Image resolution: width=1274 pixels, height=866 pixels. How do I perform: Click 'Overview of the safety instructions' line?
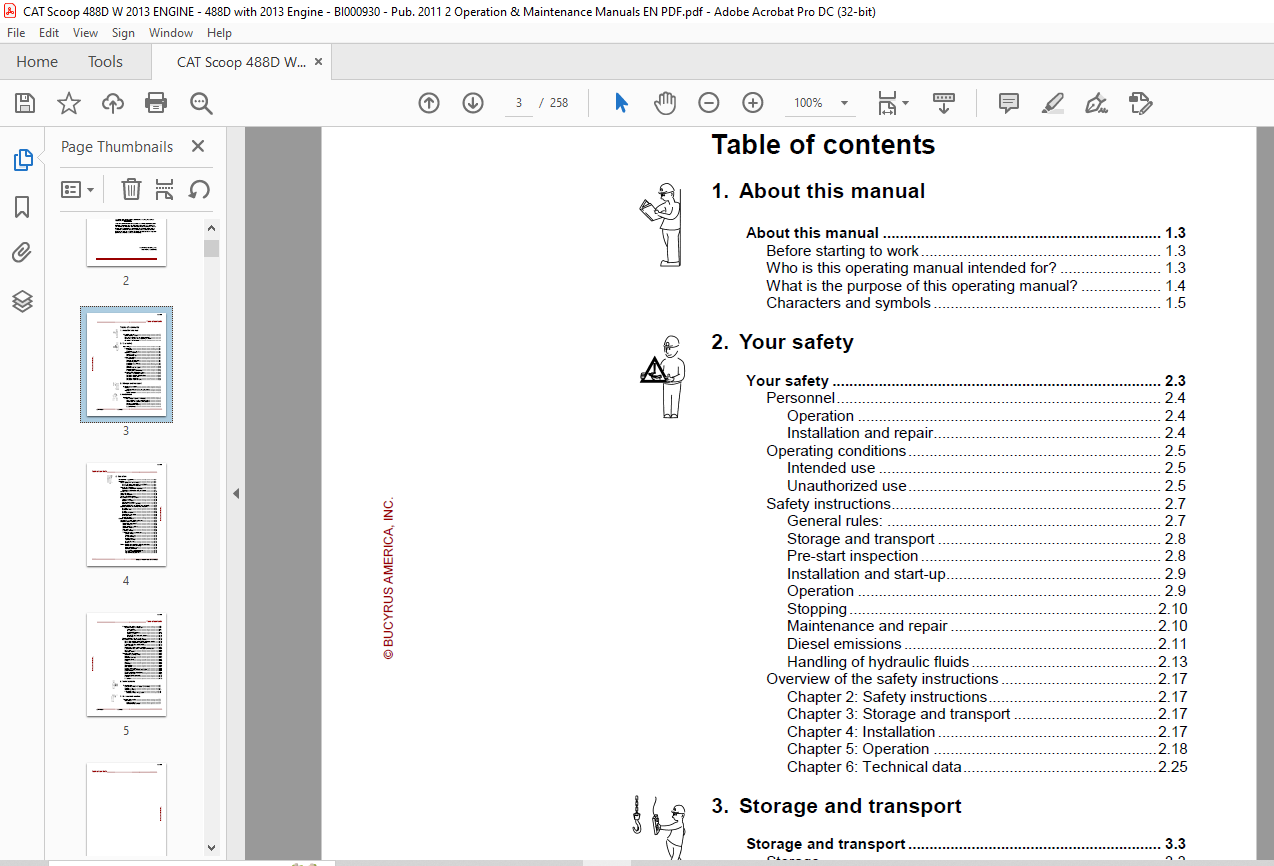point(977,679)
